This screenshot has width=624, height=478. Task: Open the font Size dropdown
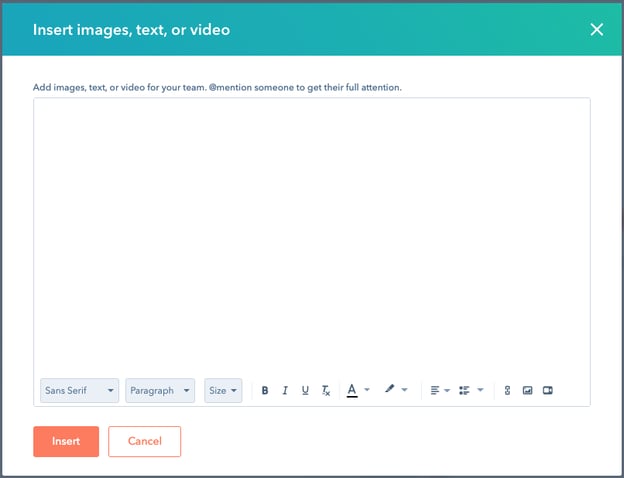click(x=223, y=390)
